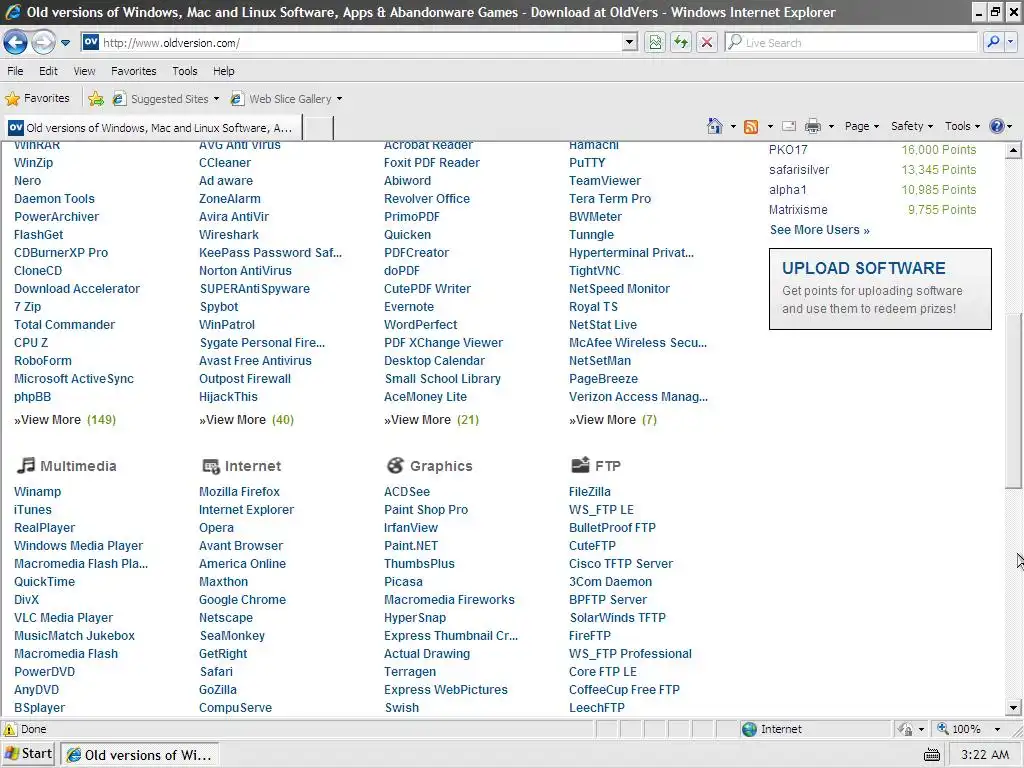Click the Suggested Sites IE icon

coord(119,99)
